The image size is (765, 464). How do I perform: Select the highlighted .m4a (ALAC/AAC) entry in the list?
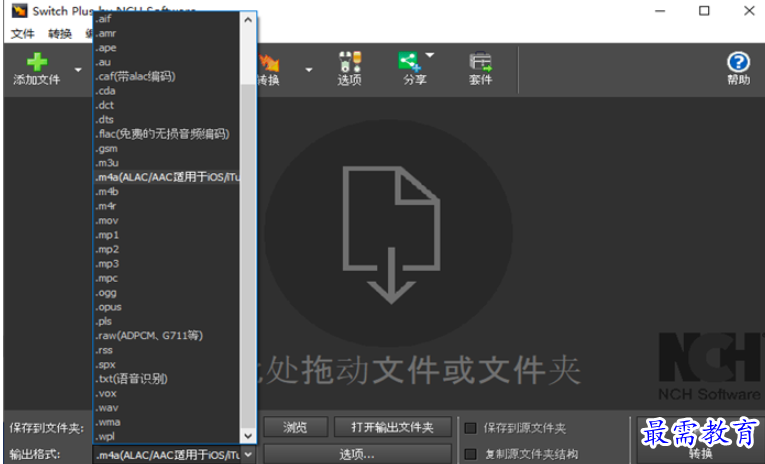click(166, 177)
